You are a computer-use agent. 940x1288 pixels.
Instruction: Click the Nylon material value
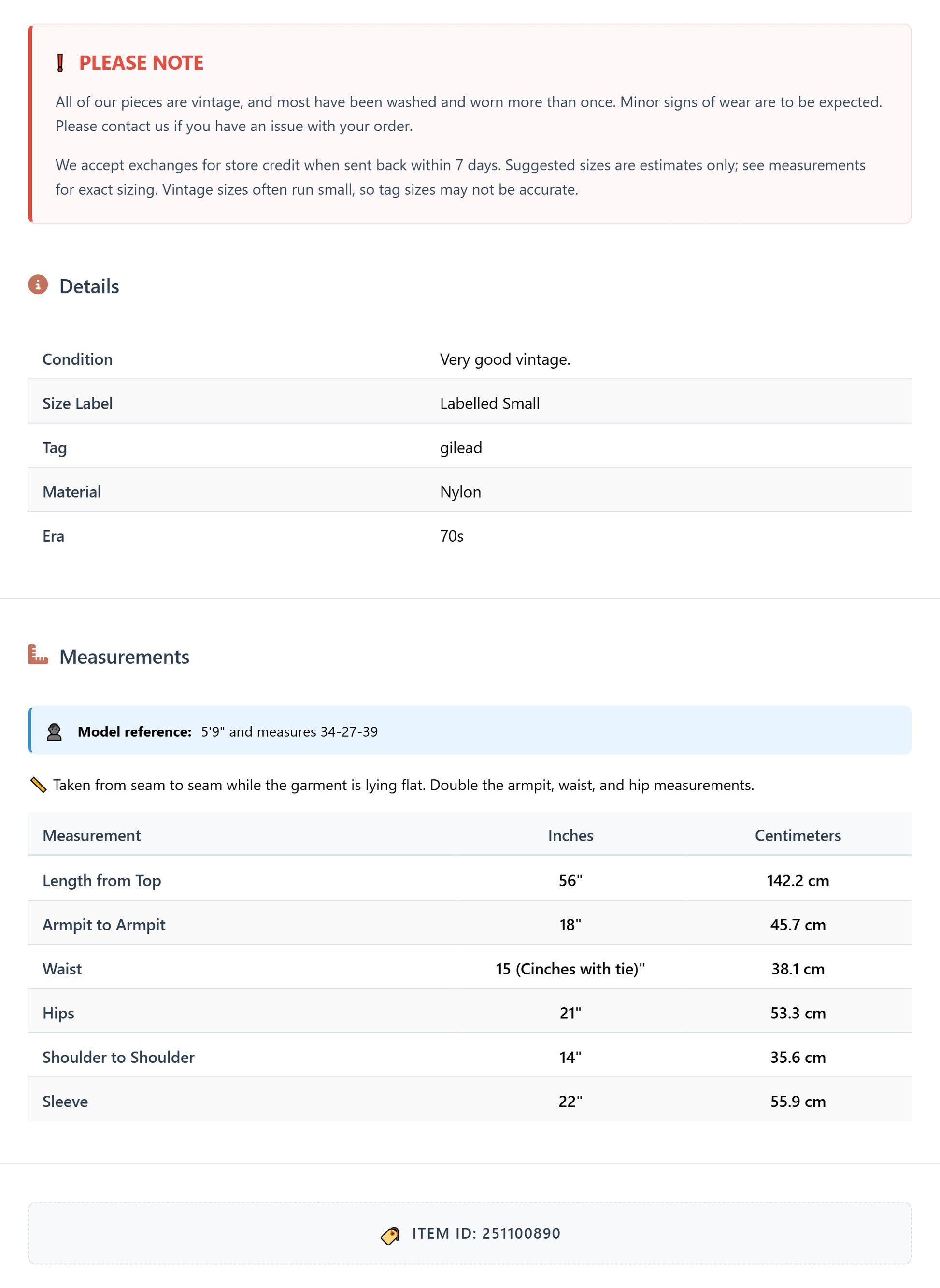[x=460, y=492]
